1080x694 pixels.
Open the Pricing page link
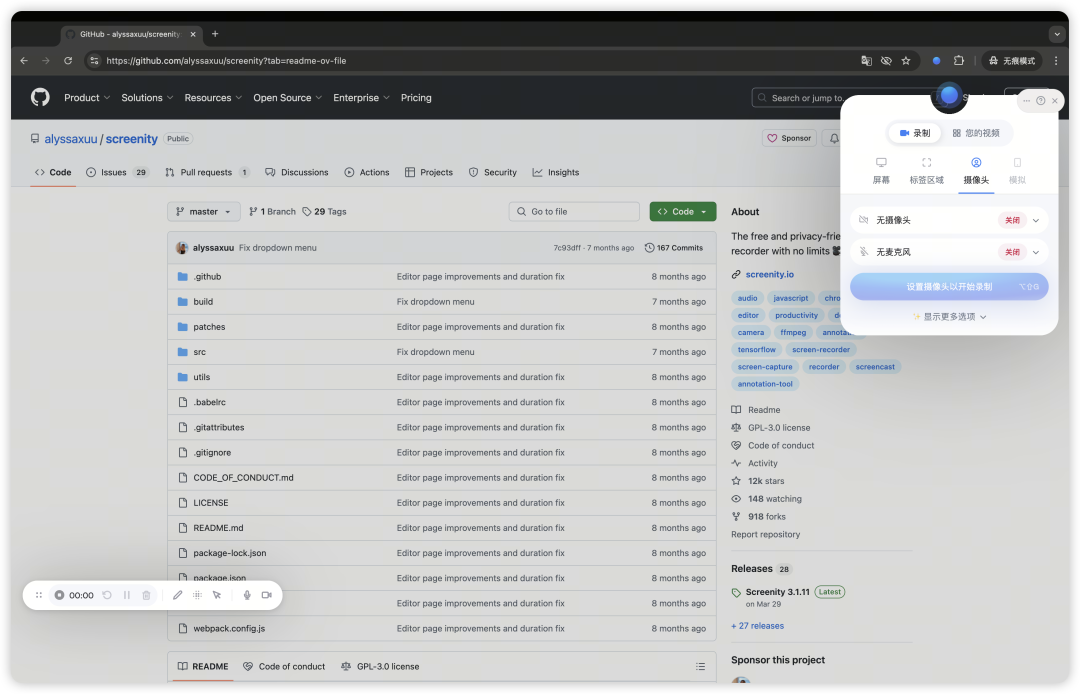point(416,98)
